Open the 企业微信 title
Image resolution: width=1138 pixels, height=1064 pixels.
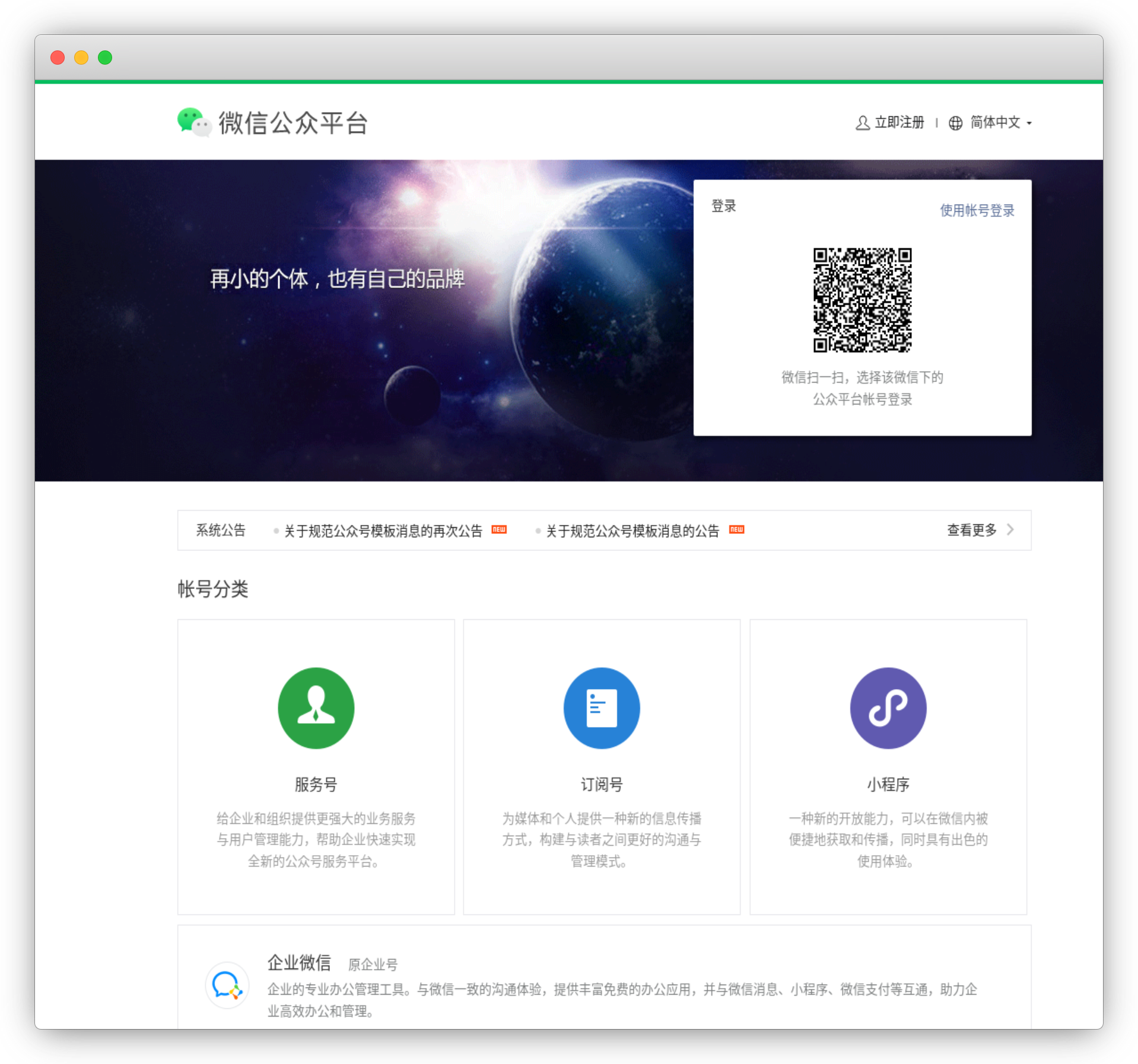pyautogui.click(x=299, y=962)
